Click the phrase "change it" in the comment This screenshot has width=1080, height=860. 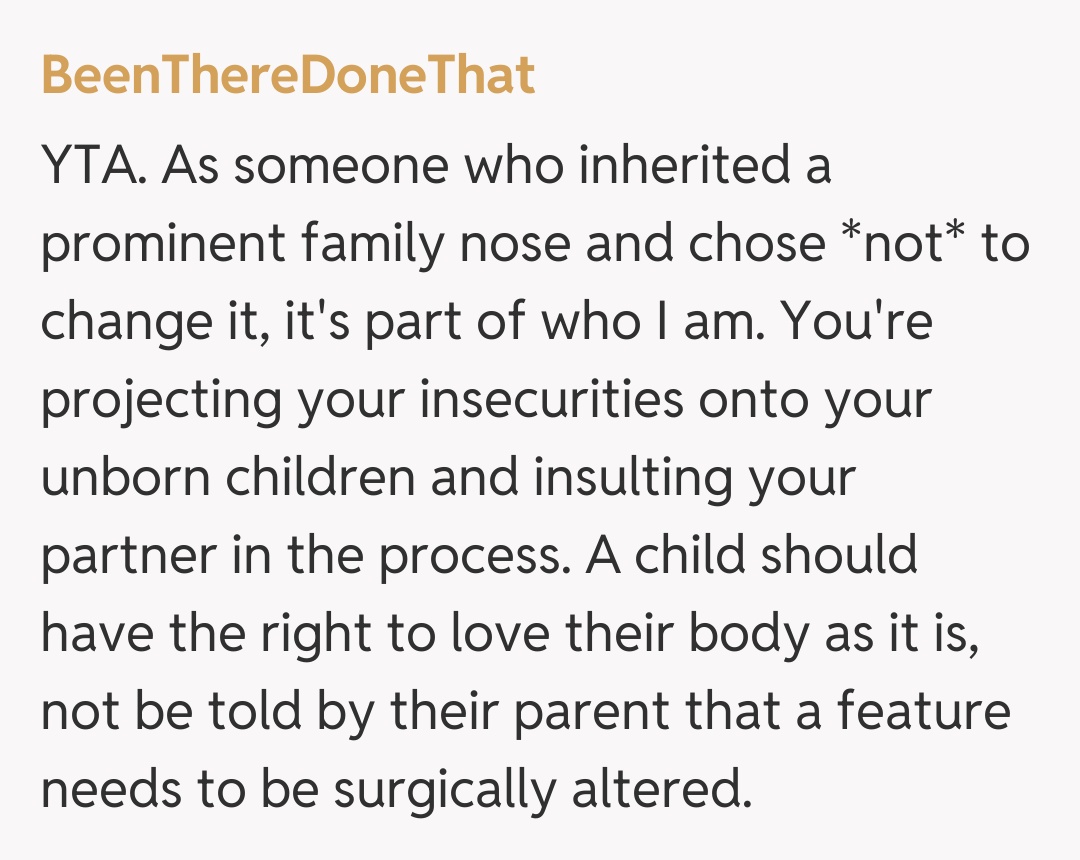152,322
